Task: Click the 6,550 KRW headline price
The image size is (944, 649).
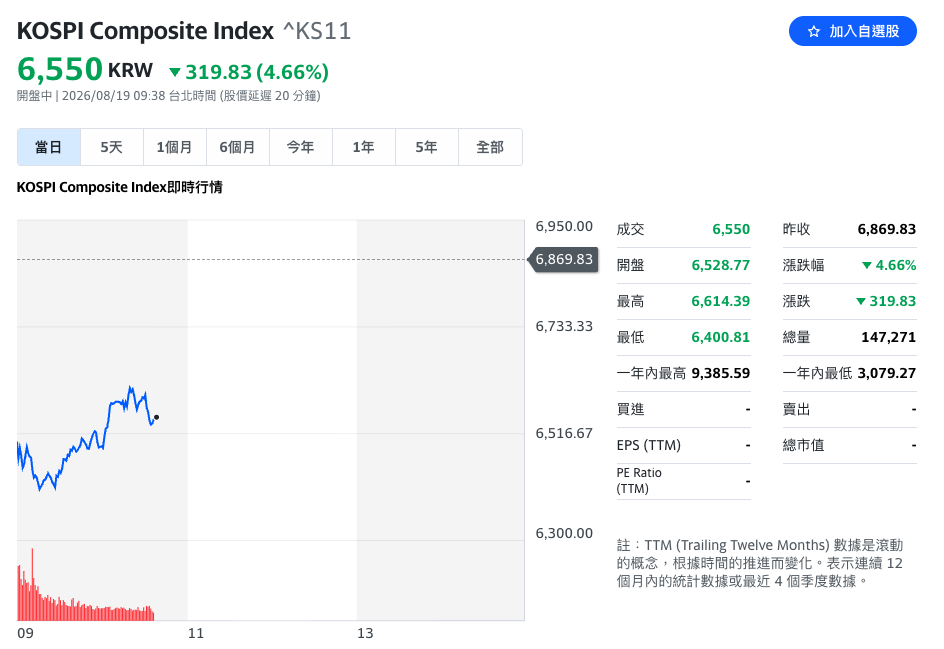Action: coord(85,69)
